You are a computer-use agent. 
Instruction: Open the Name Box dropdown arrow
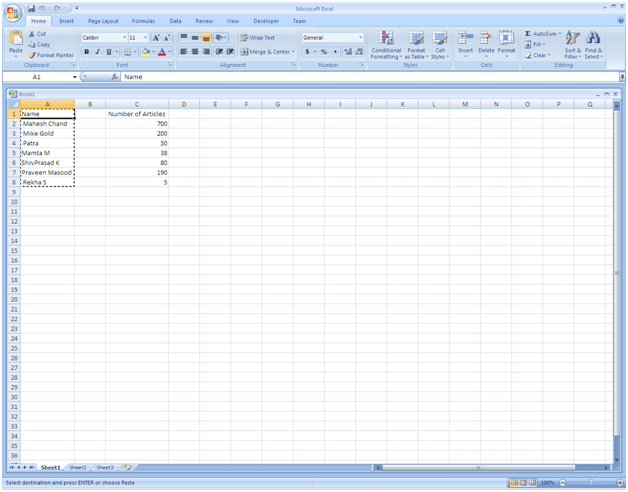(x=74, y=77)
